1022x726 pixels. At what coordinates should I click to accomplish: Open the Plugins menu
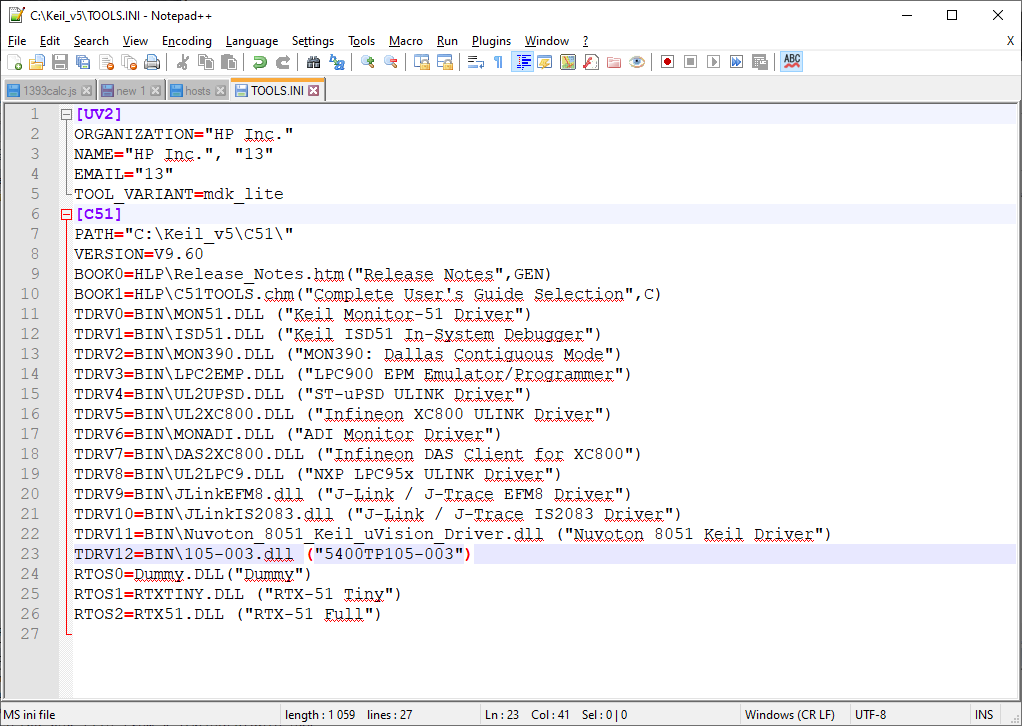pos(491,41)
